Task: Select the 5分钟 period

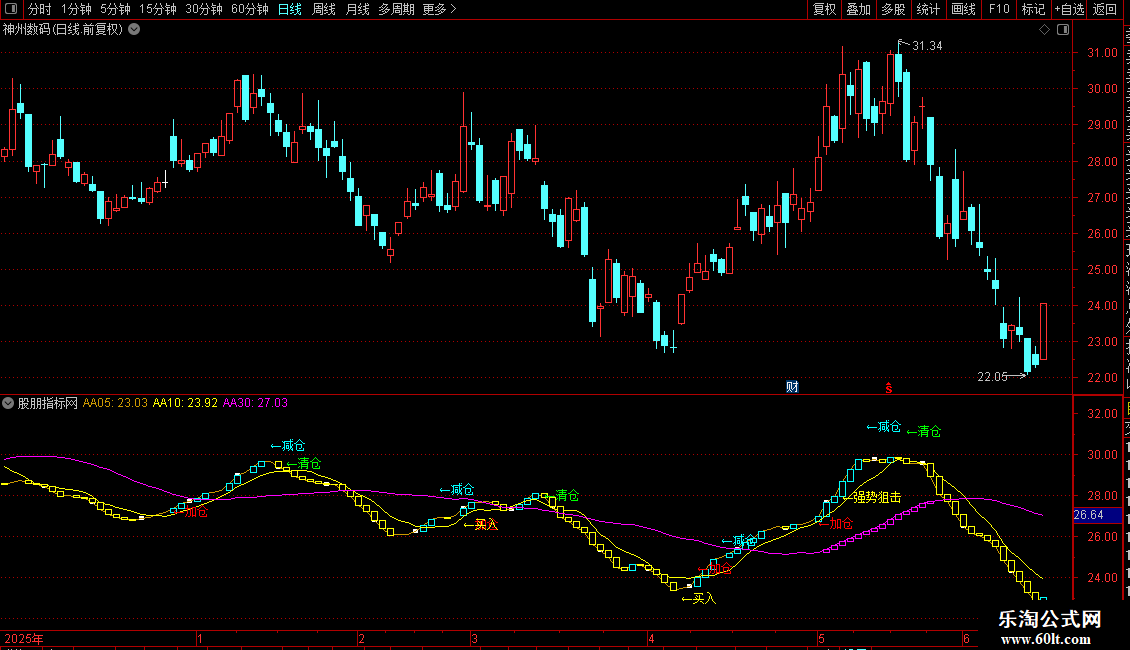Action: pos(115,9)
